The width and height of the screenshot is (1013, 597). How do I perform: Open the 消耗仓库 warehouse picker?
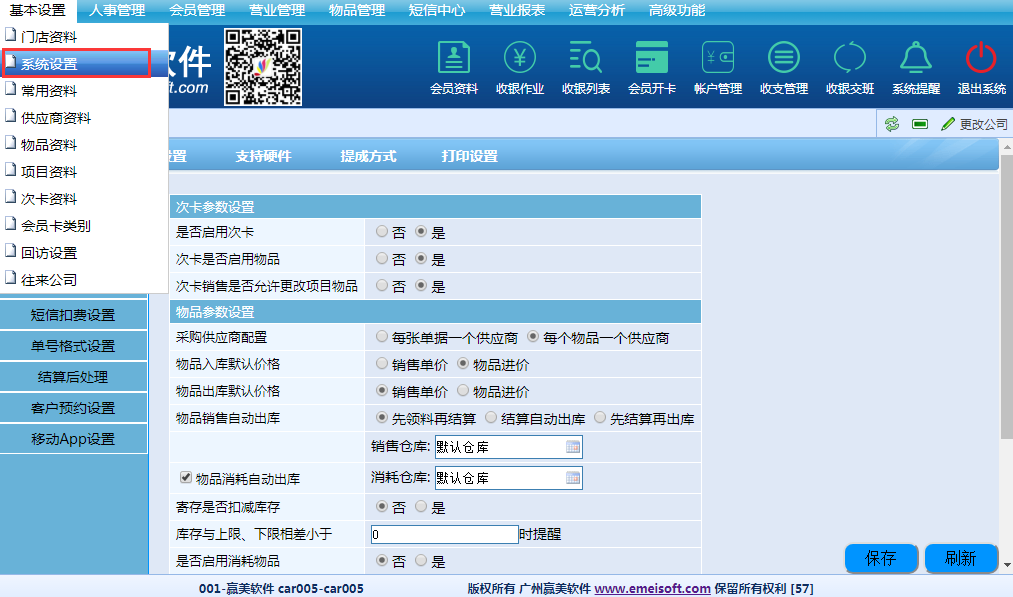pos(573,478)
